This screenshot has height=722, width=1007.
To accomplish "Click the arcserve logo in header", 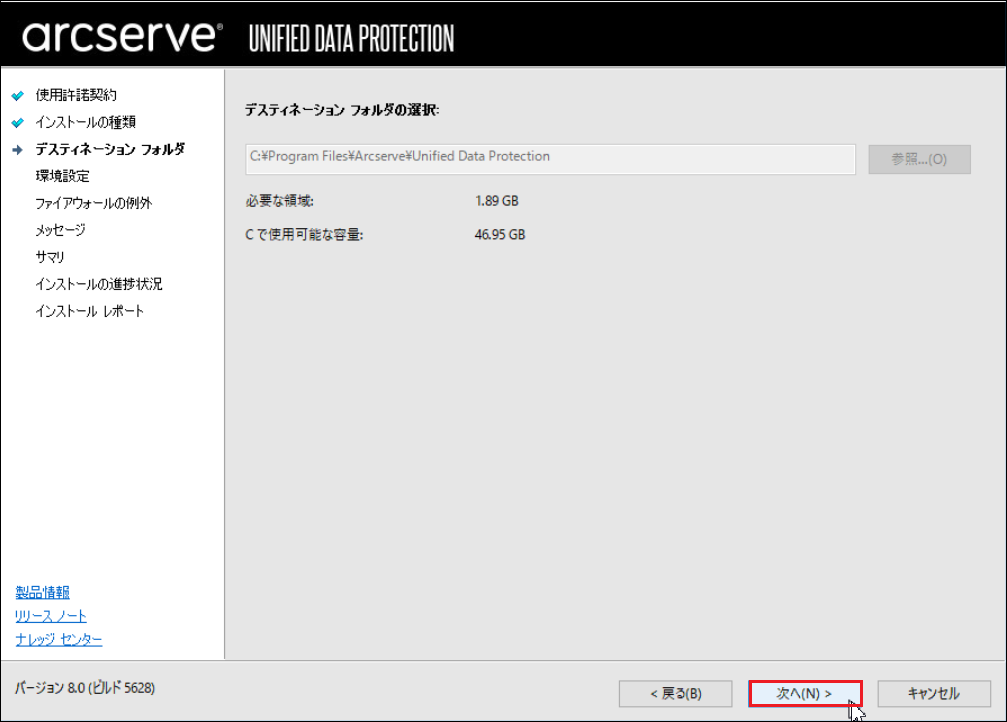I will click(123, 36).
